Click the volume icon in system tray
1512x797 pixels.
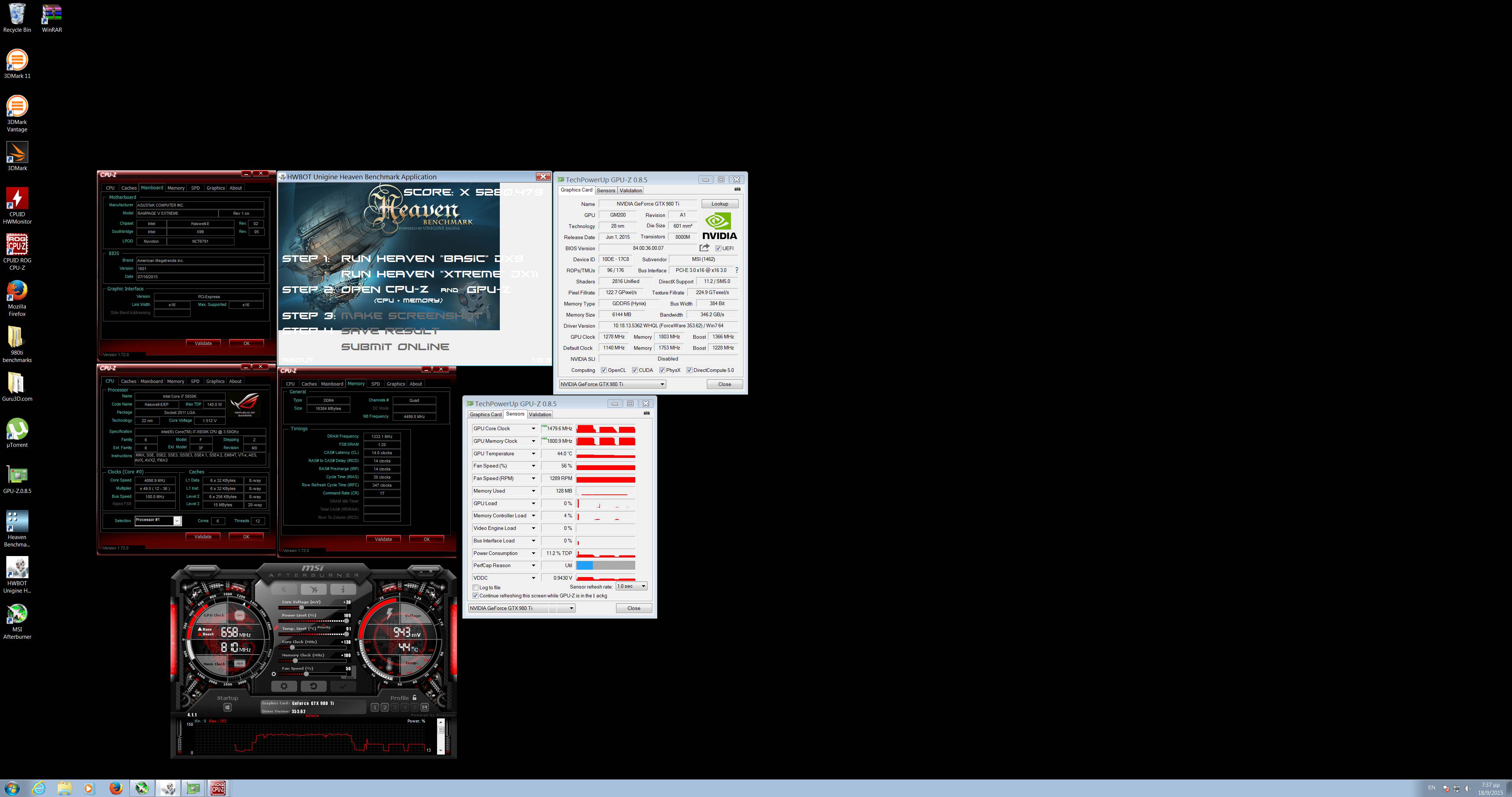pos(1468,788)
